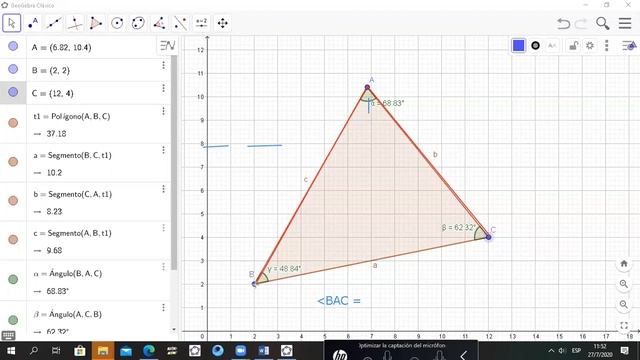Open the graphics style bar more options

pos(607,46)
